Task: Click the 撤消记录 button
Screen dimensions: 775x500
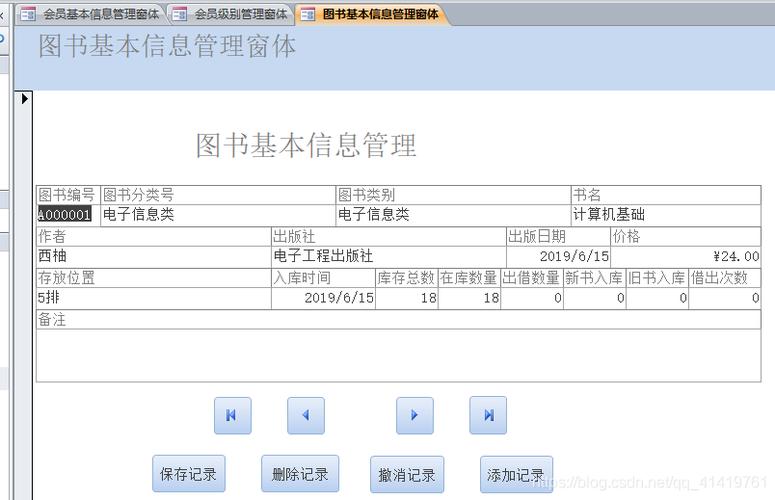Action: (407, 475)
